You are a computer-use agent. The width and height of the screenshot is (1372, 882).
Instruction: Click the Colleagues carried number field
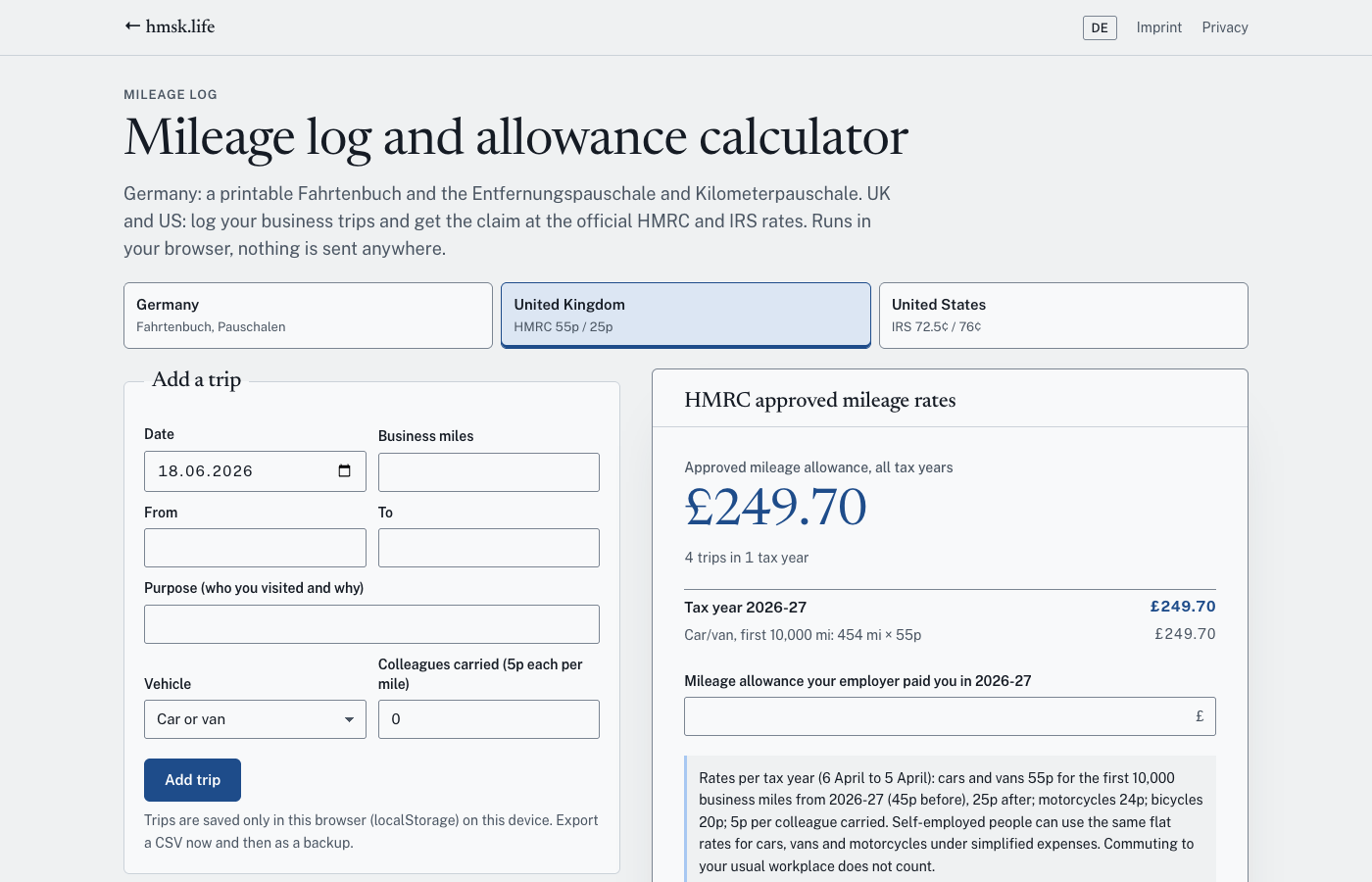[x=489, y=719]
